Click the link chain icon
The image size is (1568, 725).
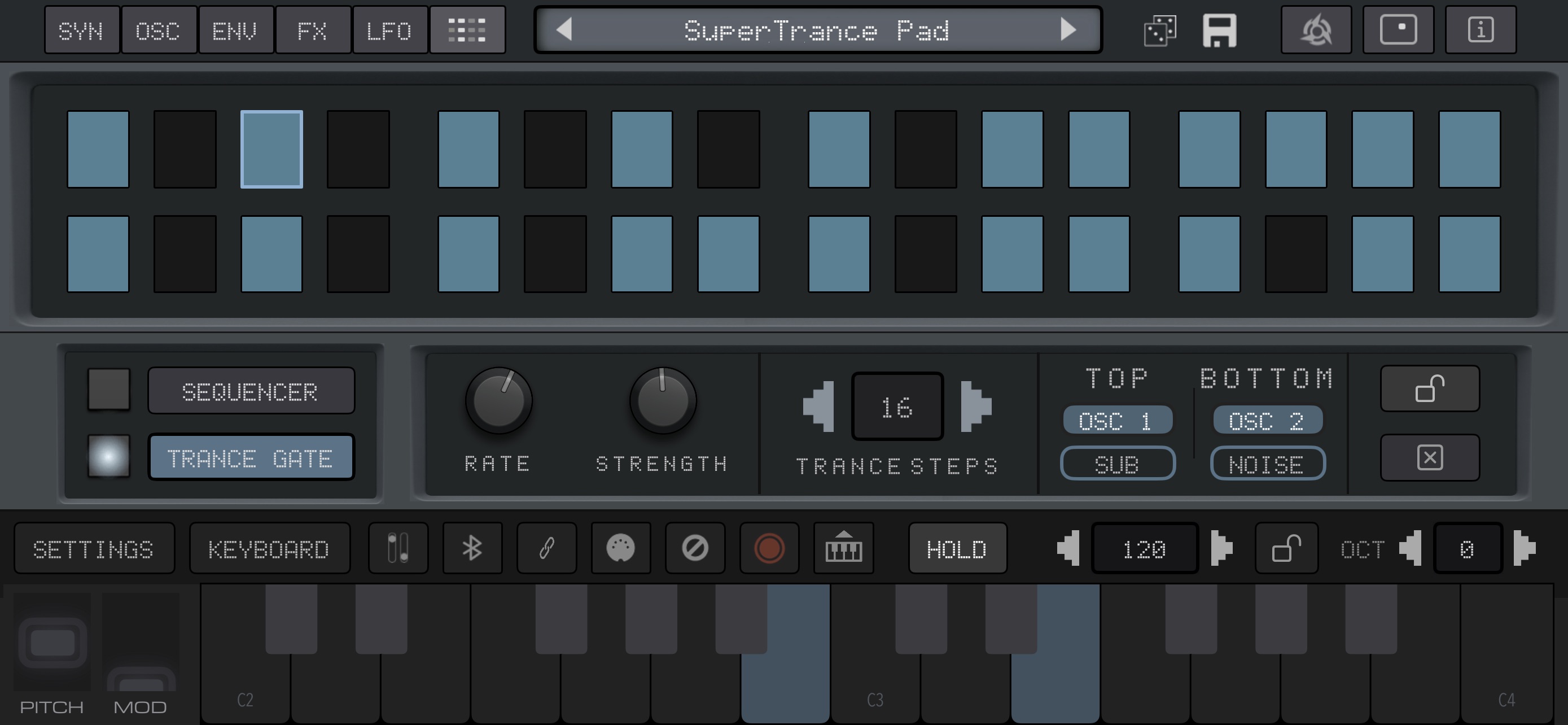point(546,548)
